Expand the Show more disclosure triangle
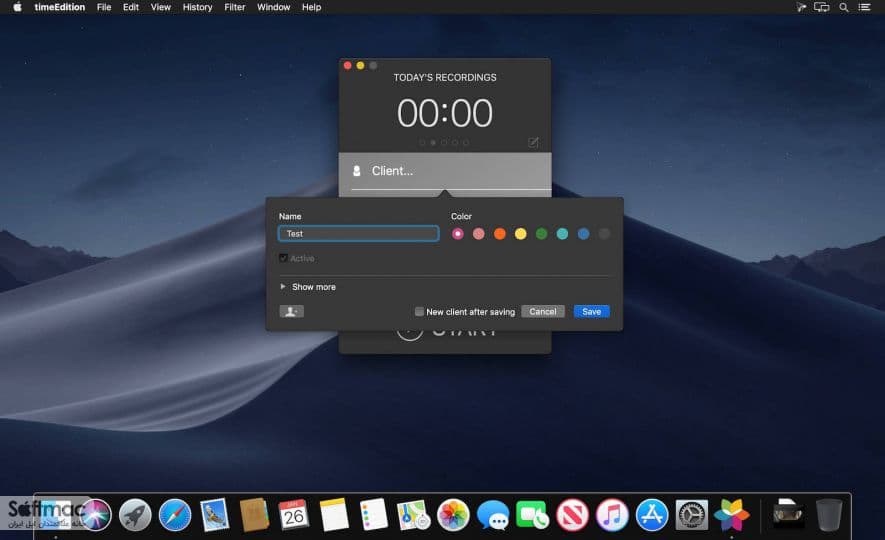The width and height of the screenshot is (885, 540). 283,287
